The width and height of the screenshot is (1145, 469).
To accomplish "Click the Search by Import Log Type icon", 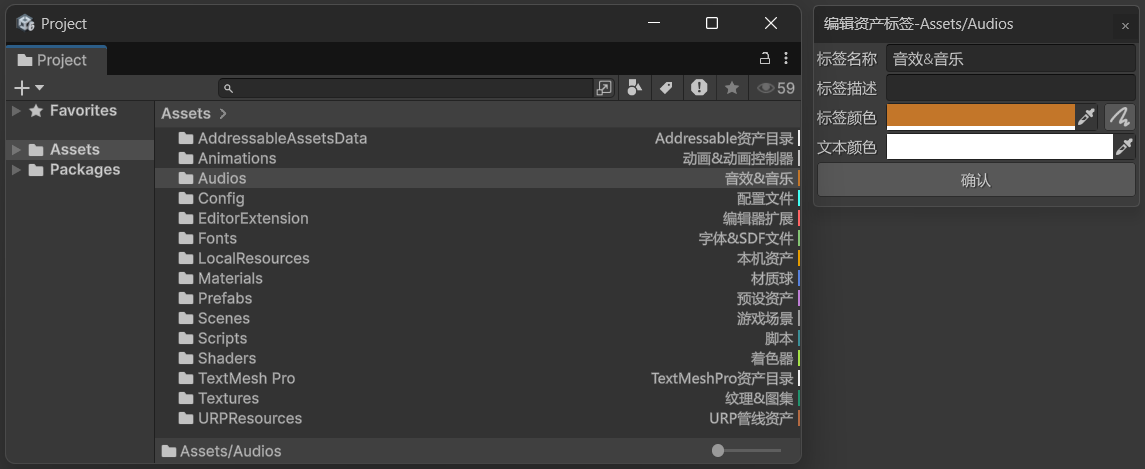I will [699, 88].
